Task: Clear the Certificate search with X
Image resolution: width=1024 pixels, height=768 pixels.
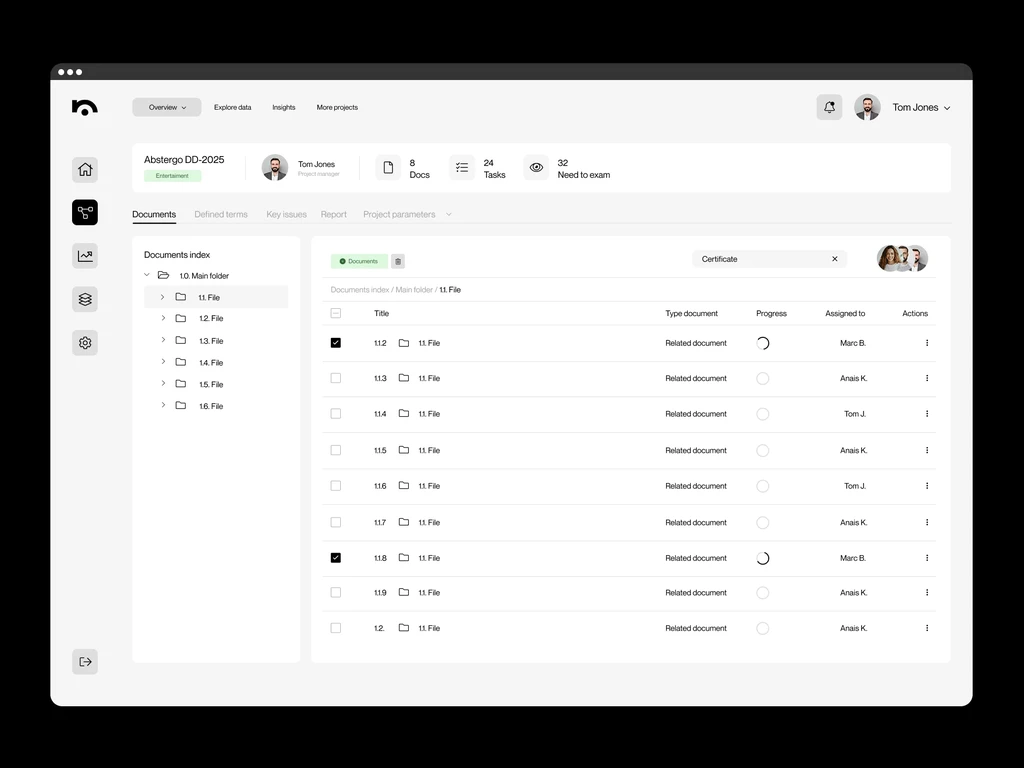Action: point(835,259)
